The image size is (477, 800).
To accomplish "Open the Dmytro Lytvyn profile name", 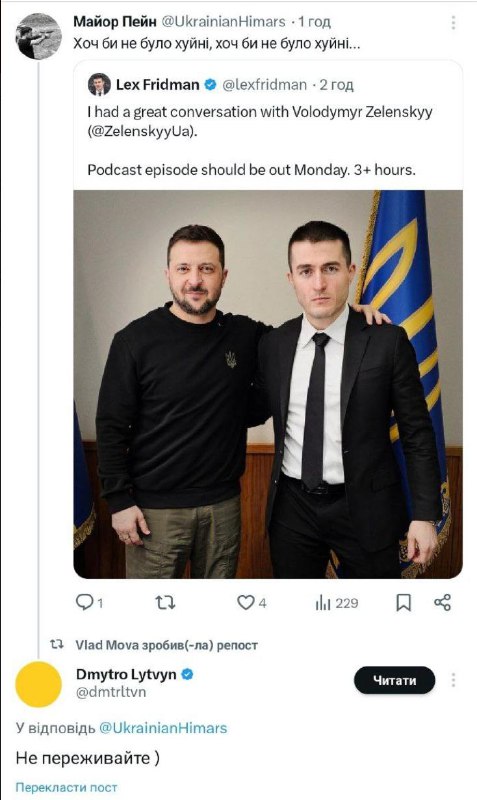I will tap(127, 674).
